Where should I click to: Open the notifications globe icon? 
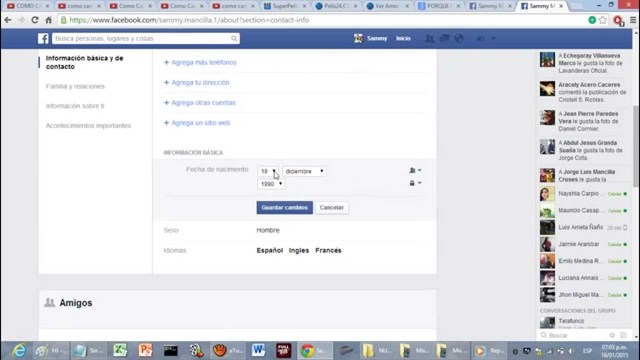click(x=459, y=38)
